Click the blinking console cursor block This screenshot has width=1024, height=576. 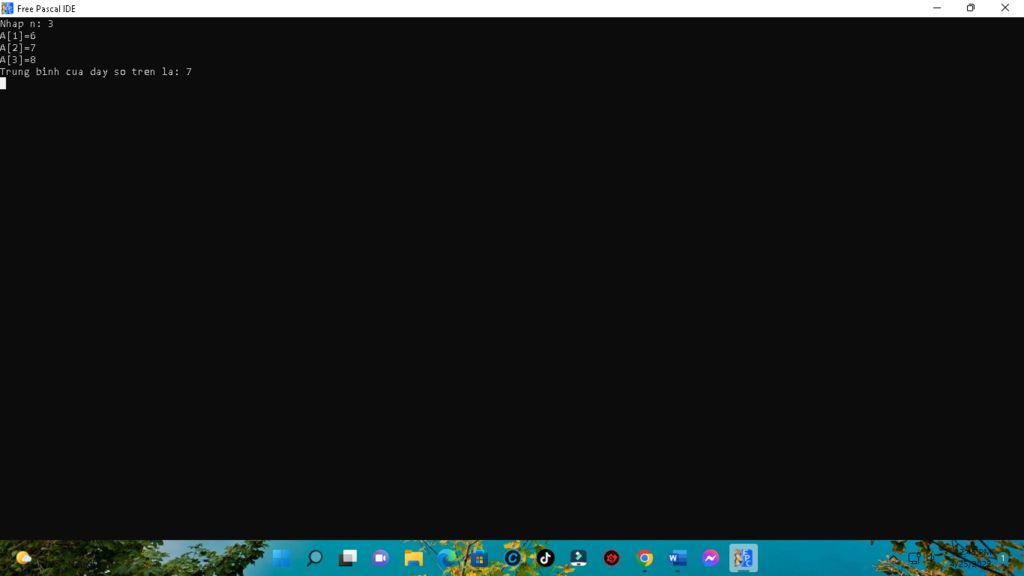tap(3, 84)
